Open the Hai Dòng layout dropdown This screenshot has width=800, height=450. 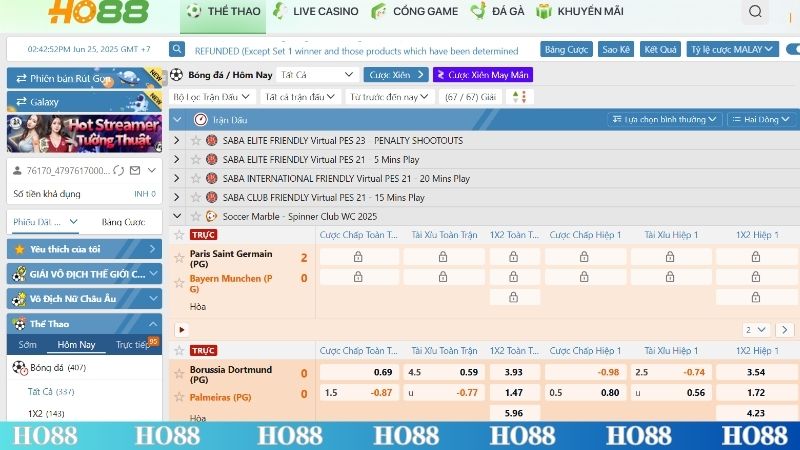pyautogui.click(x=761, y=119)
